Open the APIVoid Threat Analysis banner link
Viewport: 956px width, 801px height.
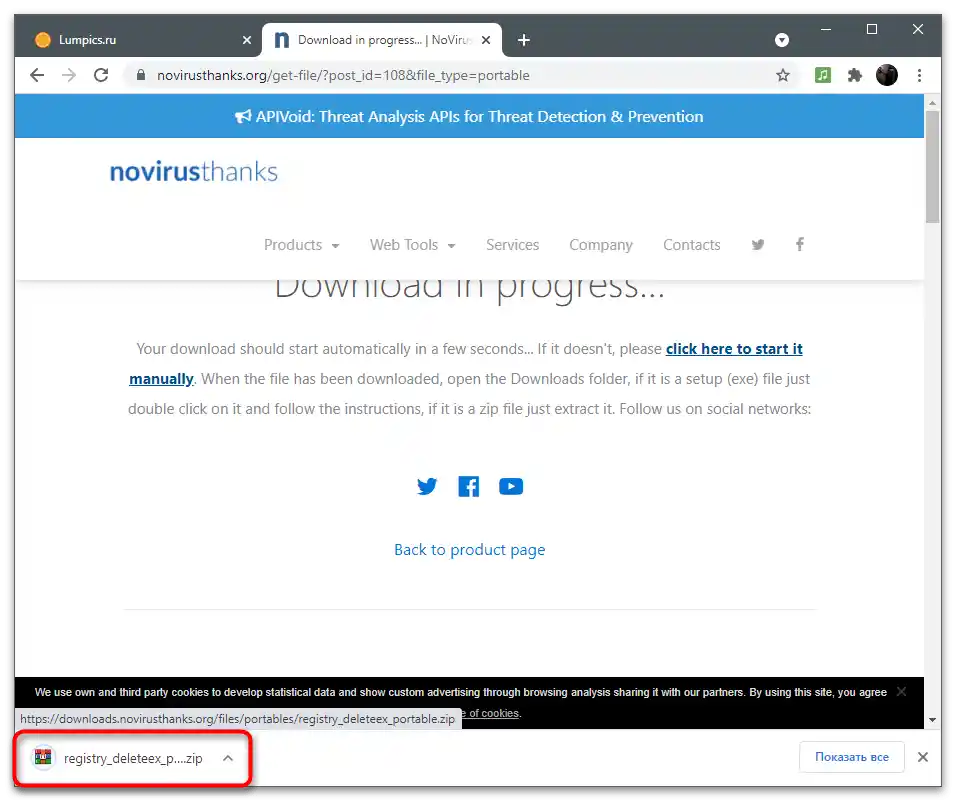(469, 116)
